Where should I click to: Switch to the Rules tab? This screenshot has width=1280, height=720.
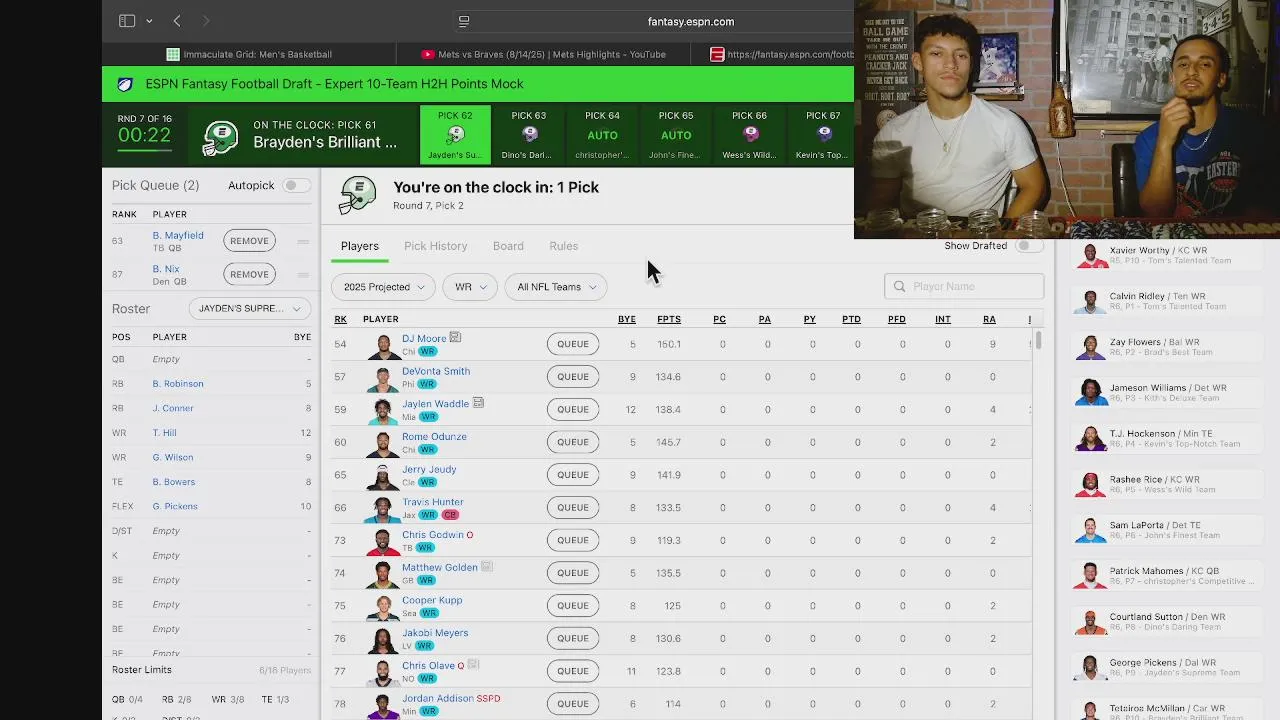pyautogui.click(x=563, y=246)
